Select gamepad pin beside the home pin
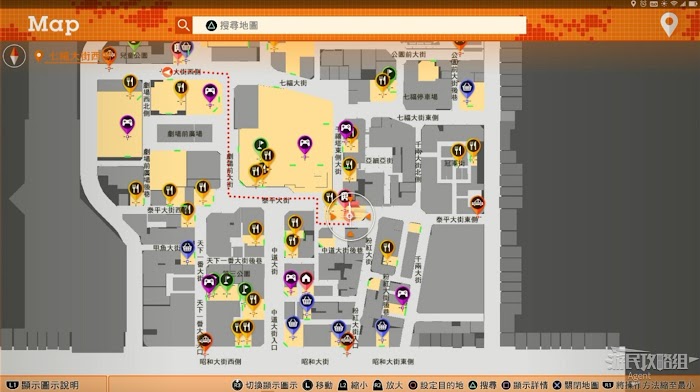Screen dimensions: 700x392 [x=291, y=280]
